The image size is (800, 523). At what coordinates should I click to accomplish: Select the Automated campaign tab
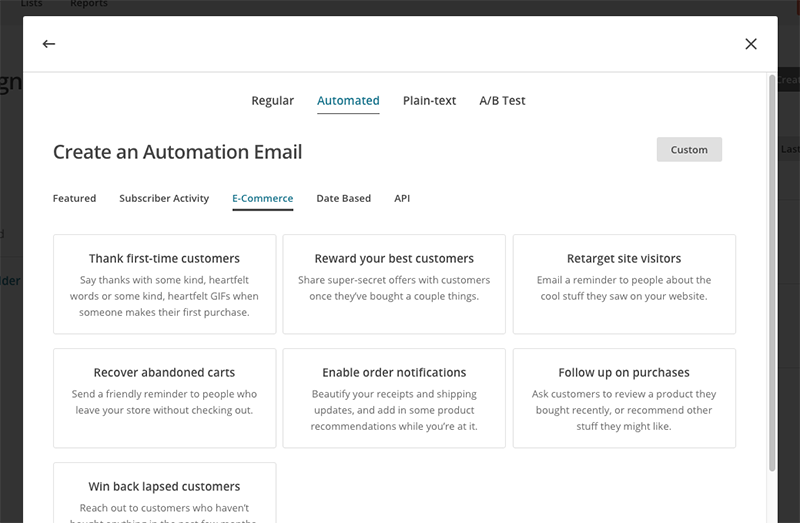[348, 101]
